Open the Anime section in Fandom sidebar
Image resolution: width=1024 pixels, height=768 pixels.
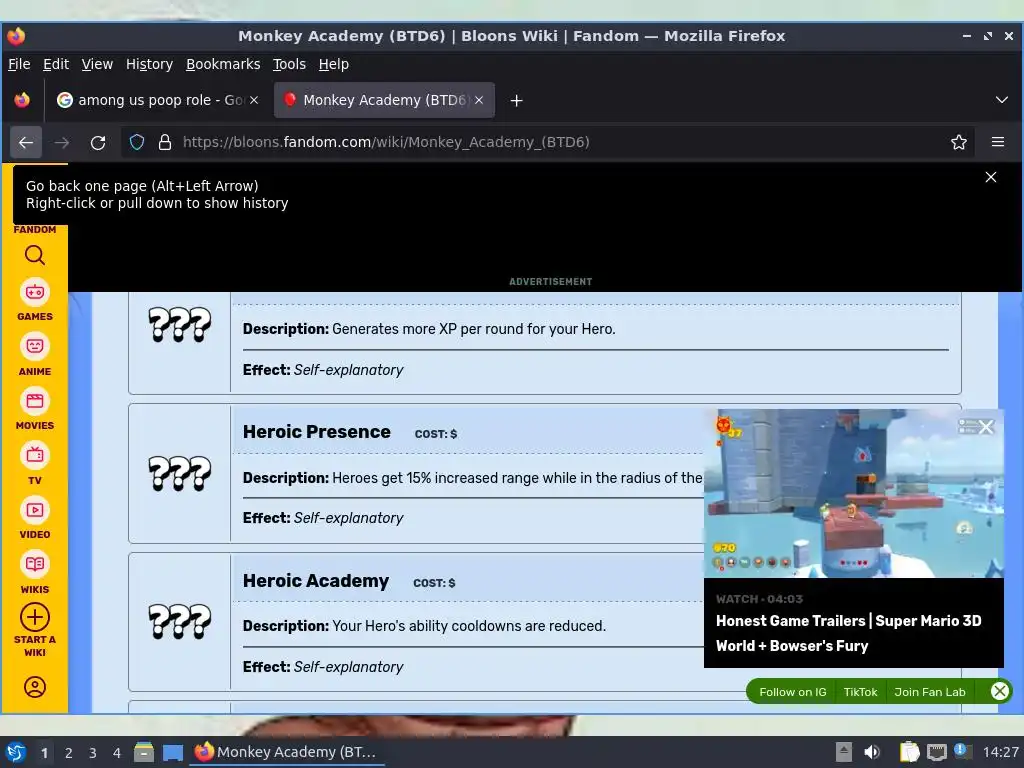(35, 355)
